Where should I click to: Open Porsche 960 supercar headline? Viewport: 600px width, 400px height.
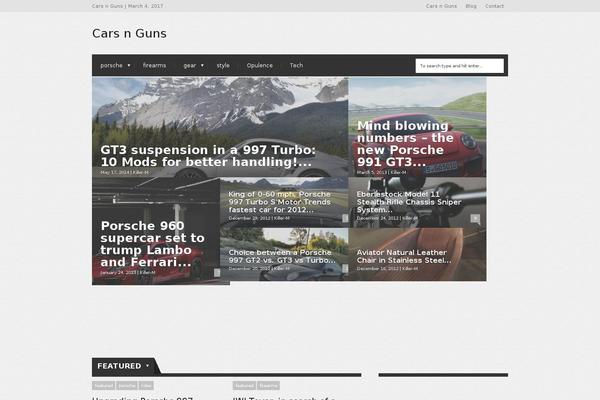point(152,244)
